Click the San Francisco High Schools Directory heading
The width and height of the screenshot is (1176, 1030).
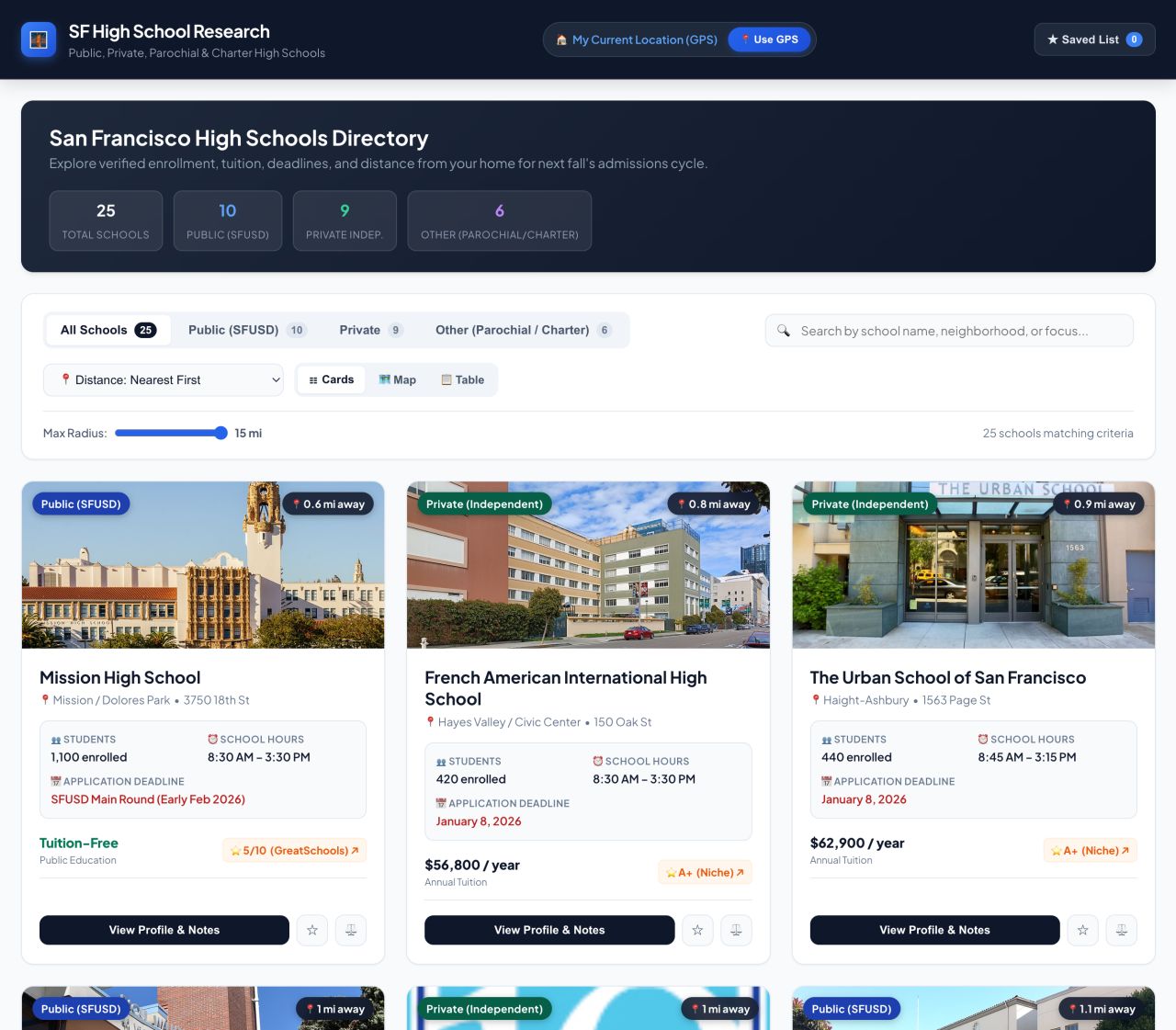point(239,138)
